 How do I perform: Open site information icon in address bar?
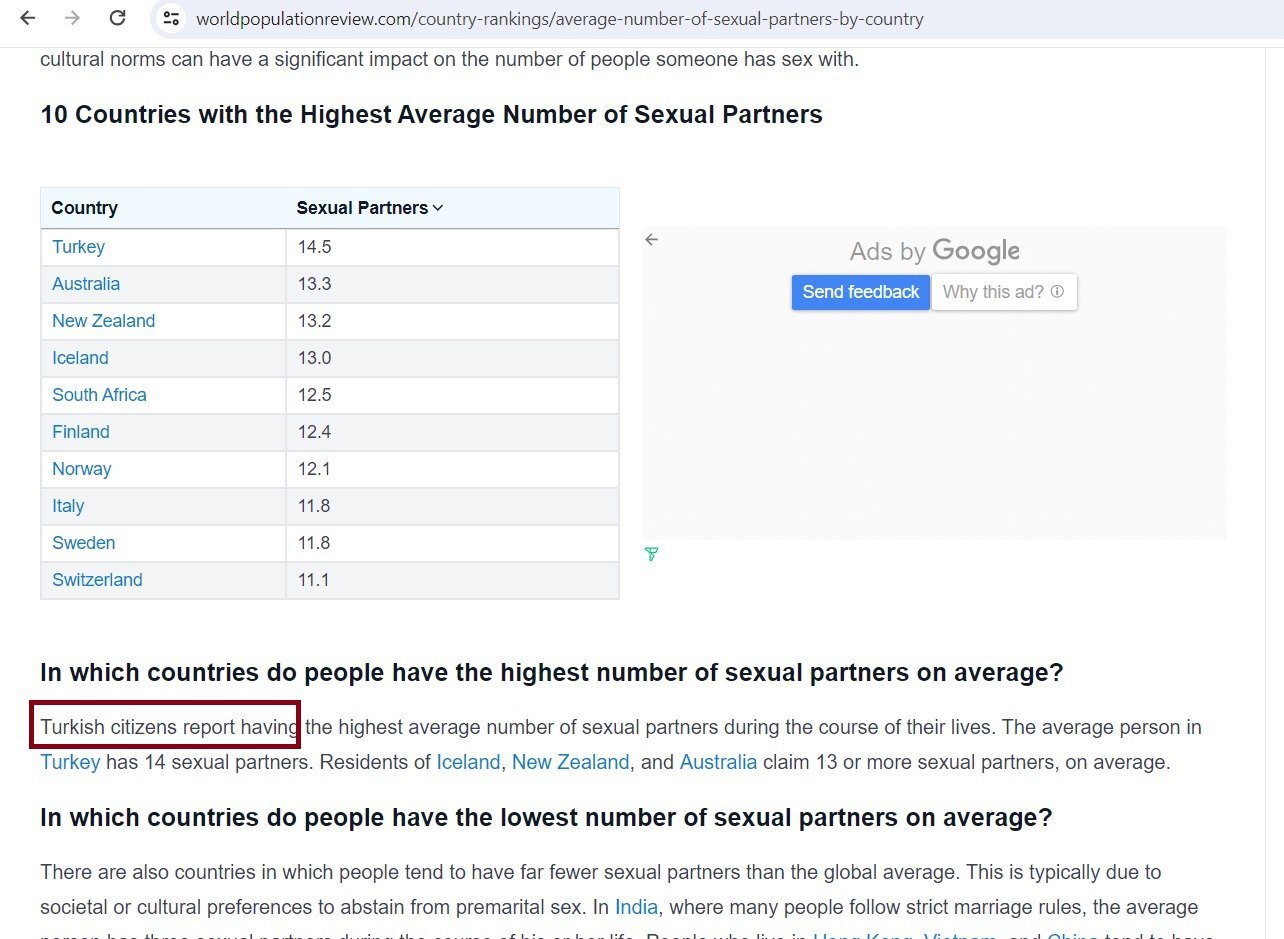[171, 19]
